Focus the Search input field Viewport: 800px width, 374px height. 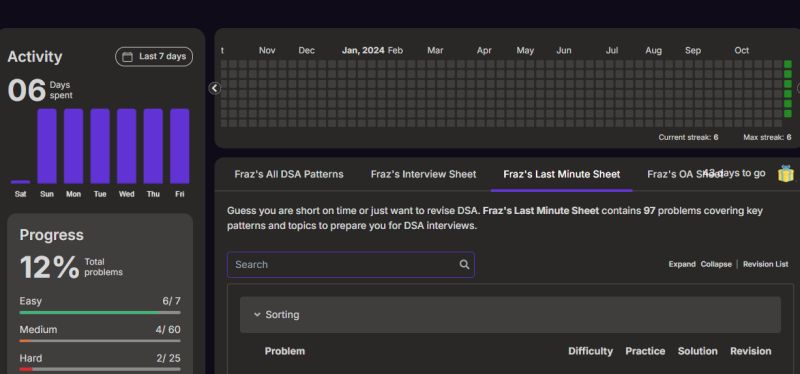351,264
